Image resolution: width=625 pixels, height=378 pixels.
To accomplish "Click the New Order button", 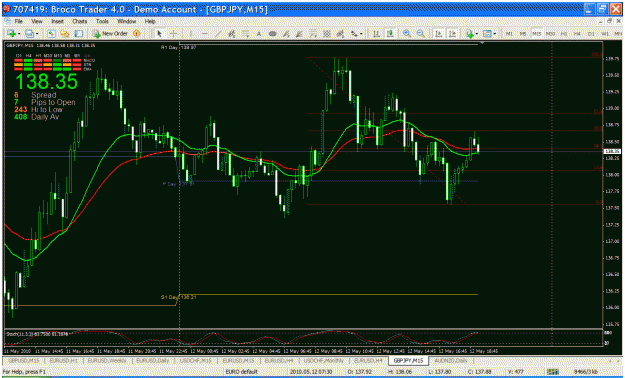I will point(110,34).
